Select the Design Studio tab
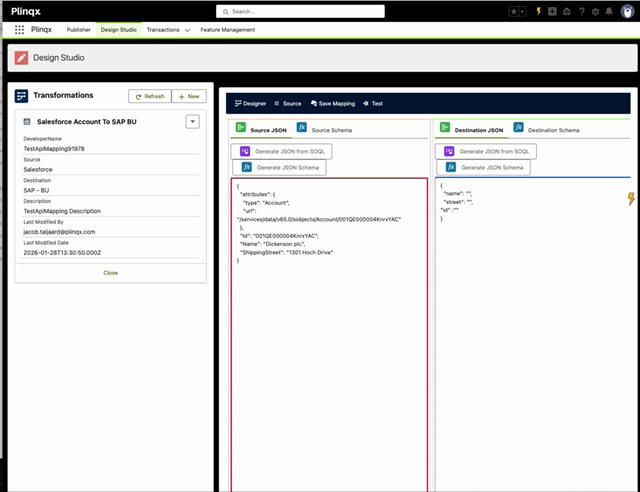 [118, 30]
